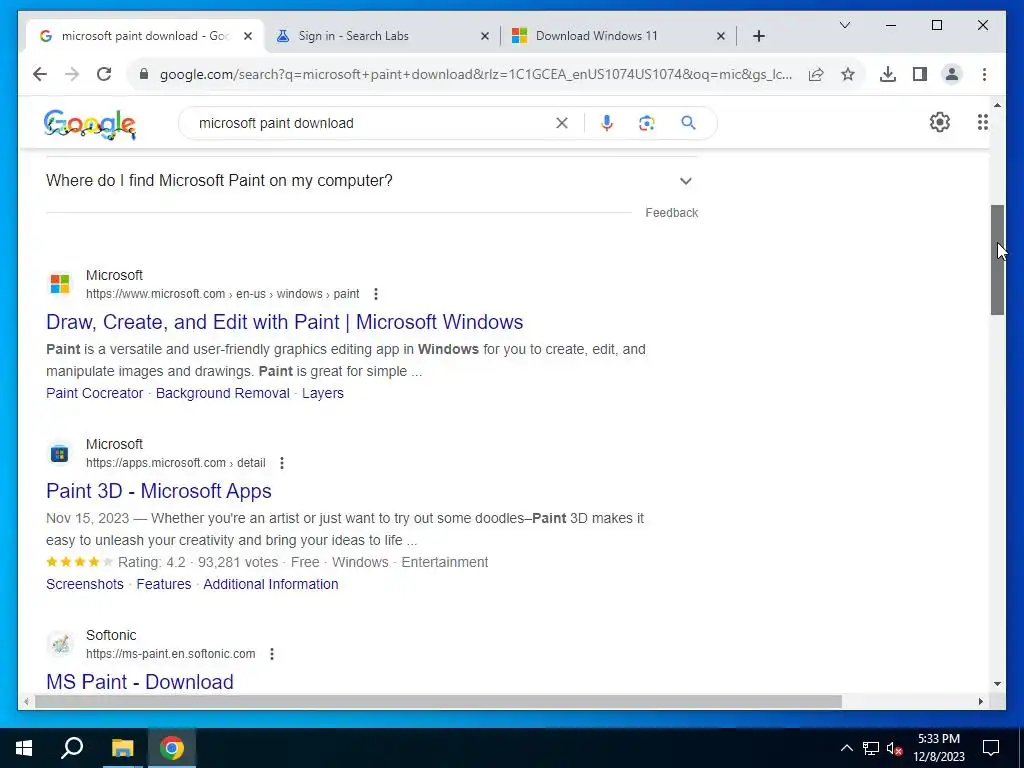This screenshot has width=1024, height=768.
Task: Click the scroll-right arrow of horizontal scrollbar
Action: (x=981, y=701)
